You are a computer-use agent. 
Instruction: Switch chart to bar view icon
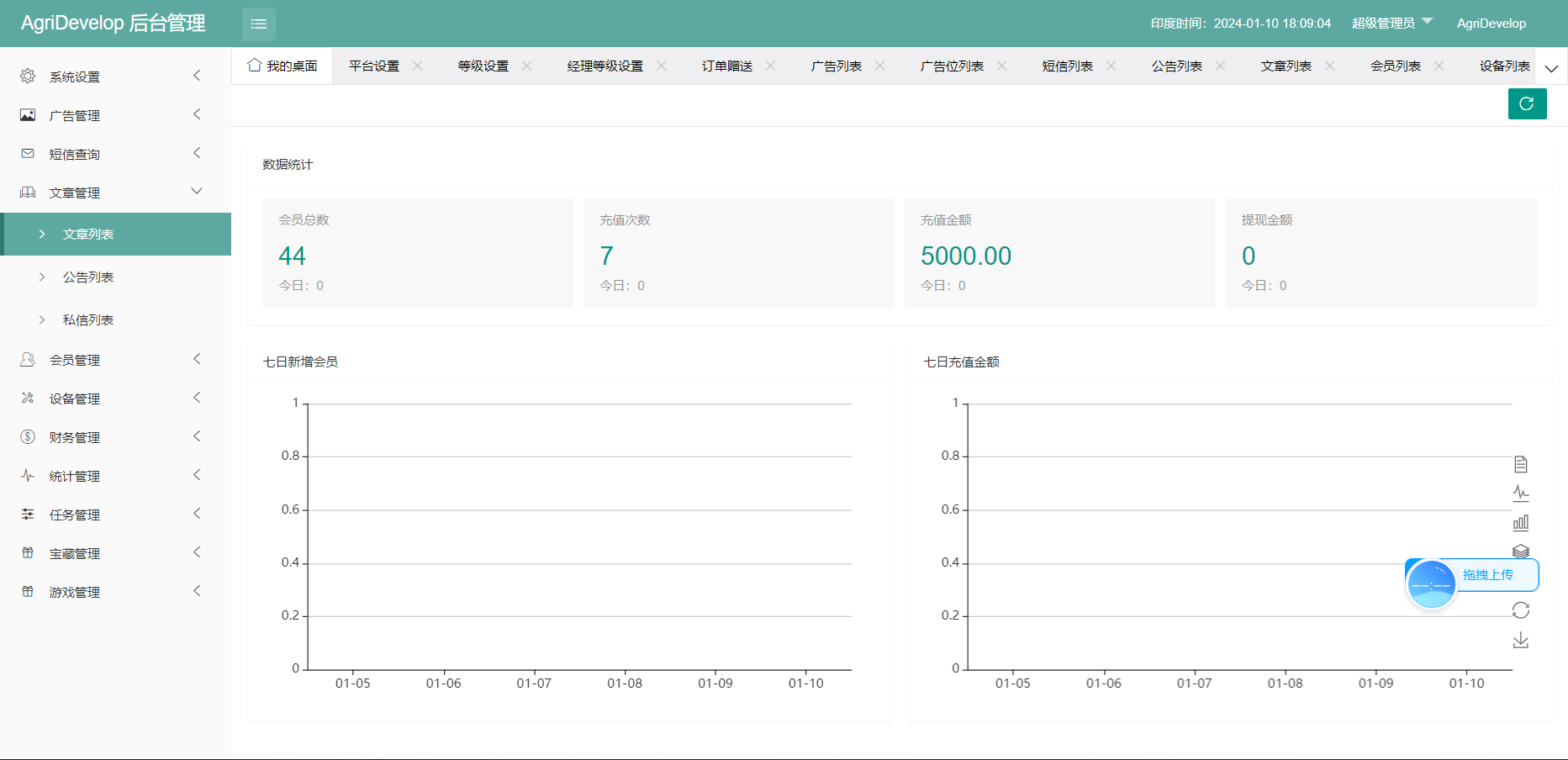(x=1521, y=523)
